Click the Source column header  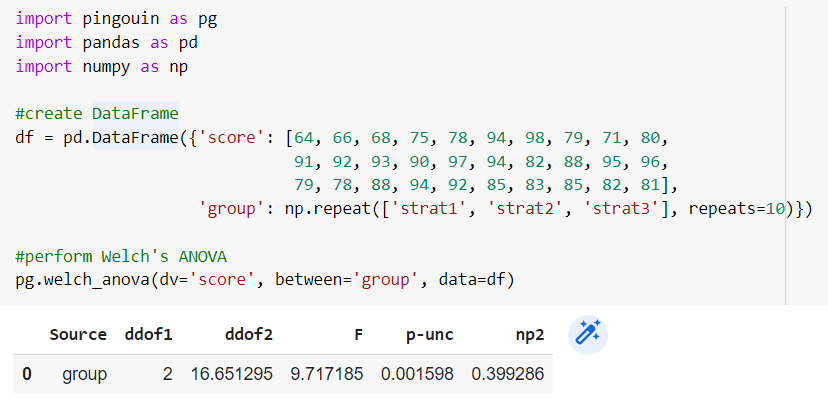(78, 334)
